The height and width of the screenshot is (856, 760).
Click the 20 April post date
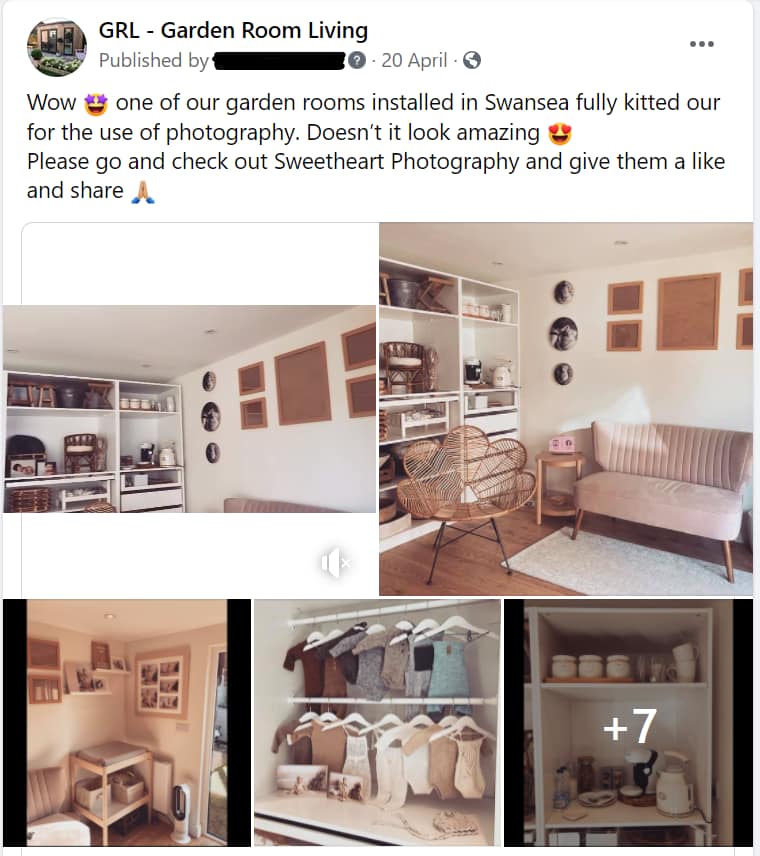click(x=414, y=60)
